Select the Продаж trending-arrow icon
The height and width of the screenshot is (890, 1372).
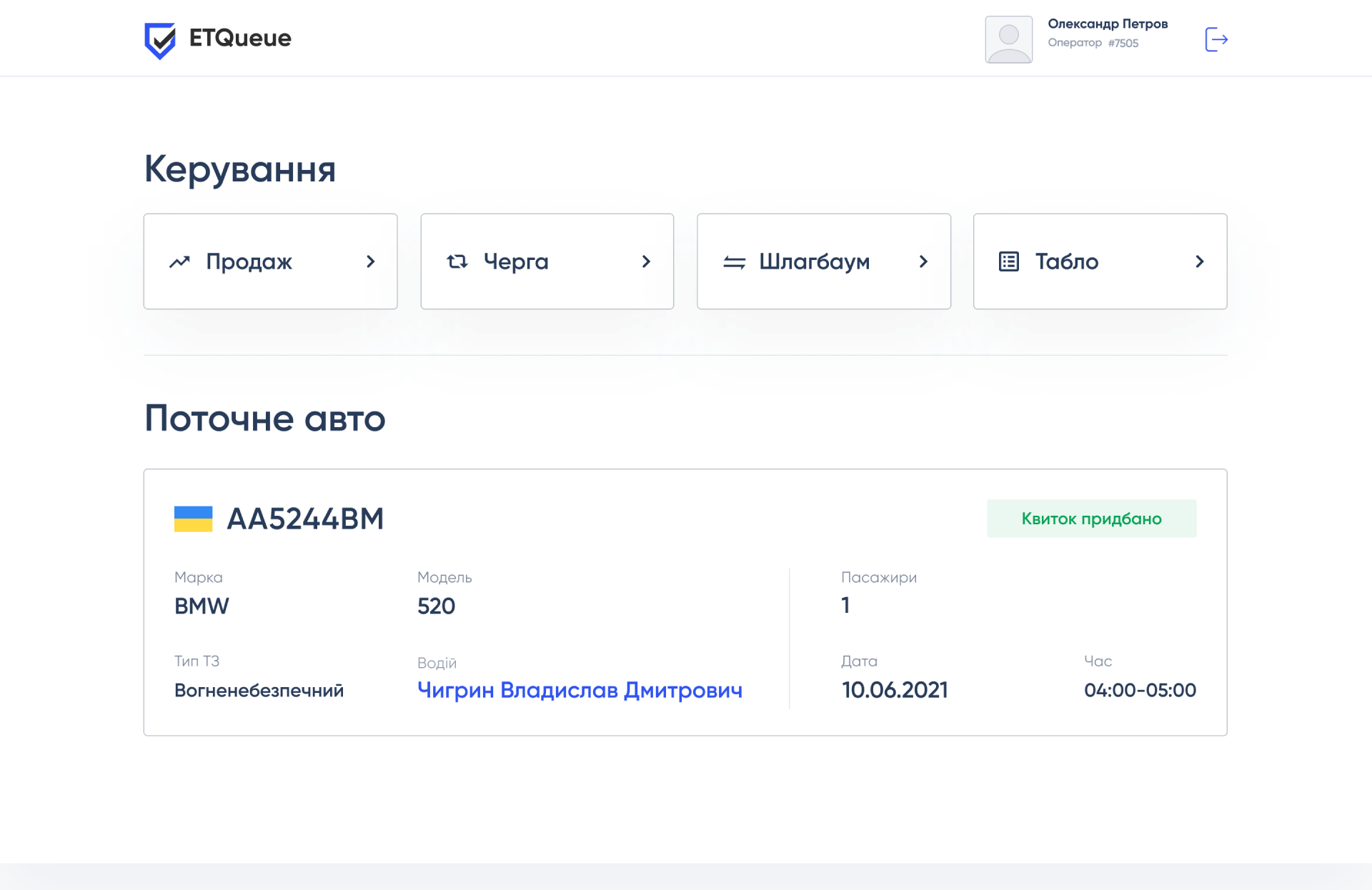pos(180,261)
